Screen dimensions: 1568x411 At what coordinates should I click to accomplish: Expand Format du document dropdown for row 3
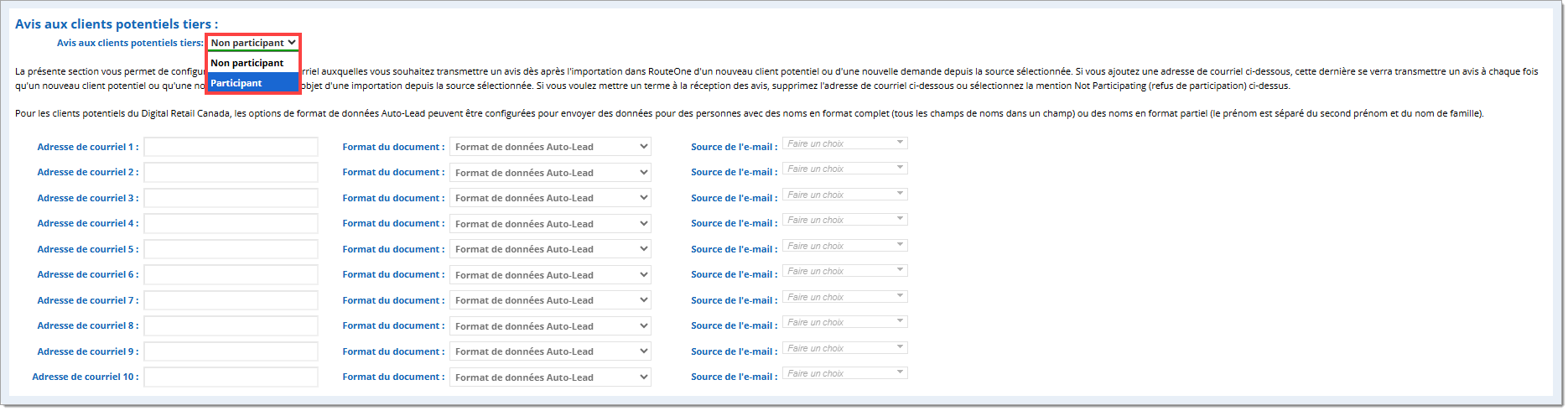click(550, 198)
